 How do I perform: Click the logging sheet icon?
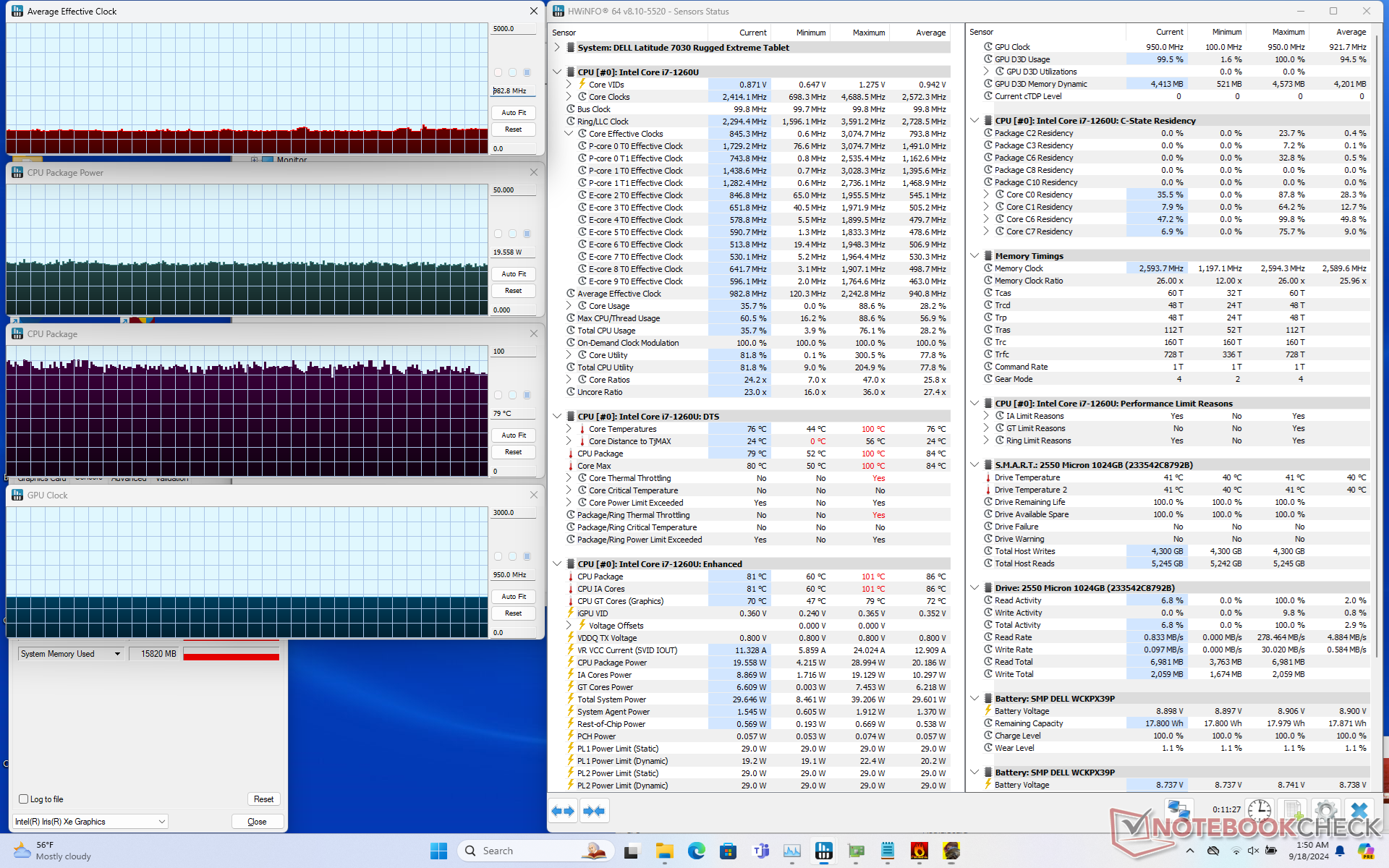click(1293, 809)
